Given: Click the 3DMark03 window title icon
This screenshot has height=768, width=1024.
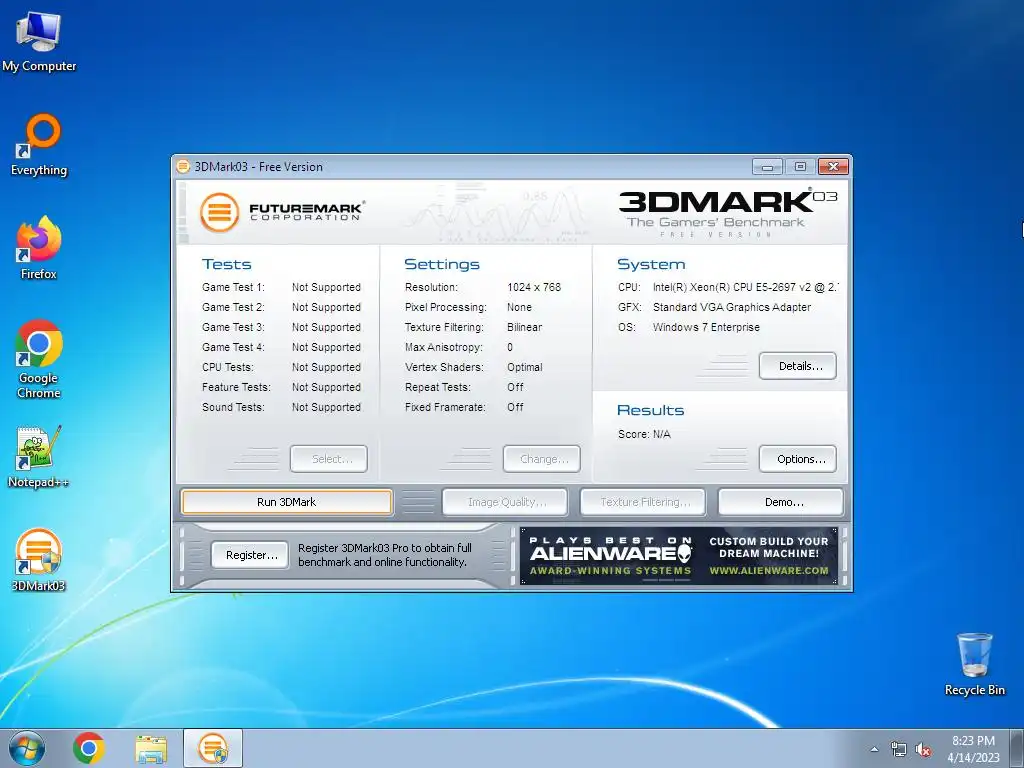Looking at the screenshot, I should click(x=183, y=167).
